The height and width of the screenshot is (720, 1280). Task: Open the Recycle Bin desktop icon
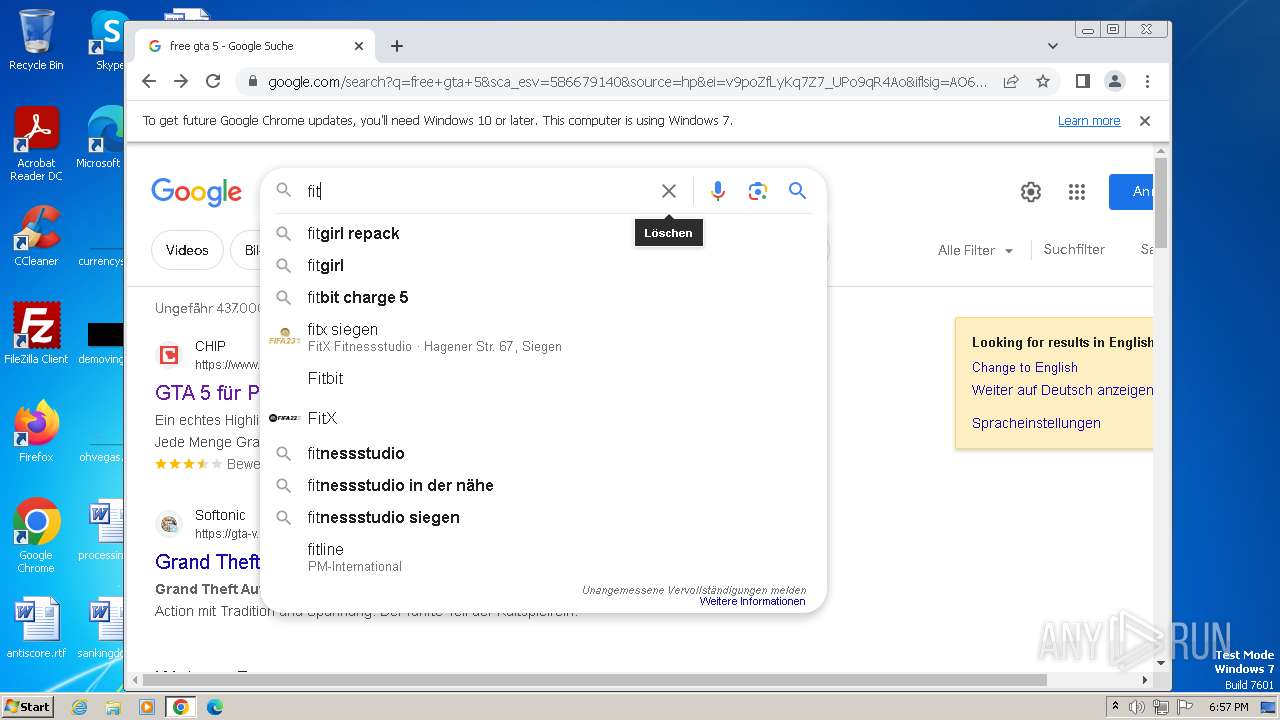coord(36,40)
